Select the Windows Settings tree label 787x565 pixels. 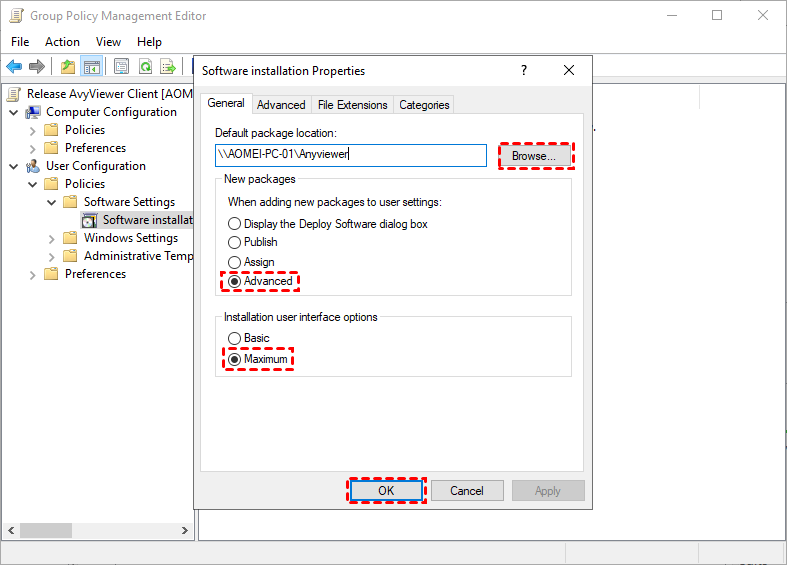(131, 238)
